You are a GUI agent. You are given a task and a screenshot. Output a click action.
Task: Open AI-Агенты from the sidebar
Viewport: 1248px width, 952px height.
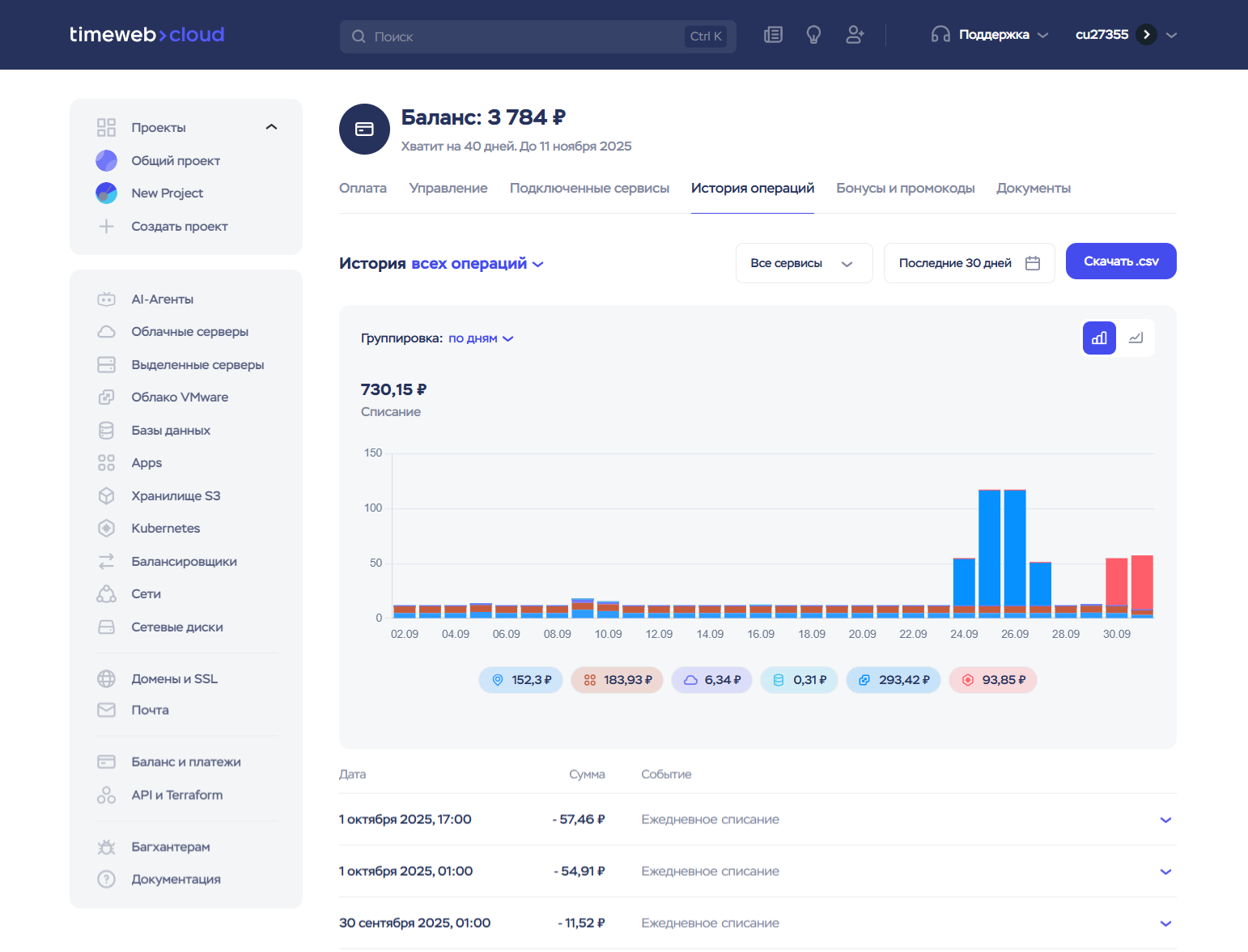coord(162,300)
